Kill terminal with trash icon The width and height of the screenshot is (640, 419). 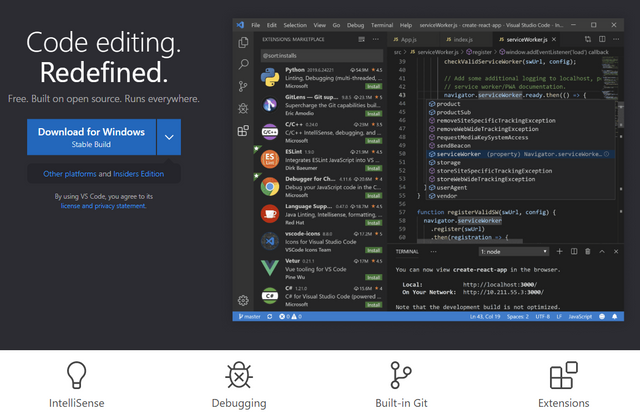tap(588, 251)
